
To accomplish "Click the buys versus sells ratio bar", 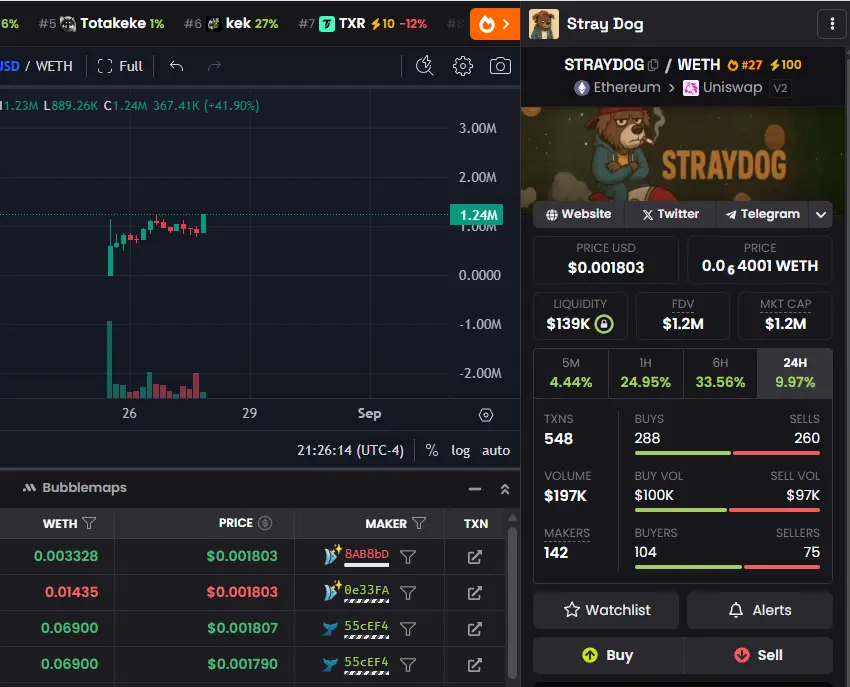I will point(727,453).
